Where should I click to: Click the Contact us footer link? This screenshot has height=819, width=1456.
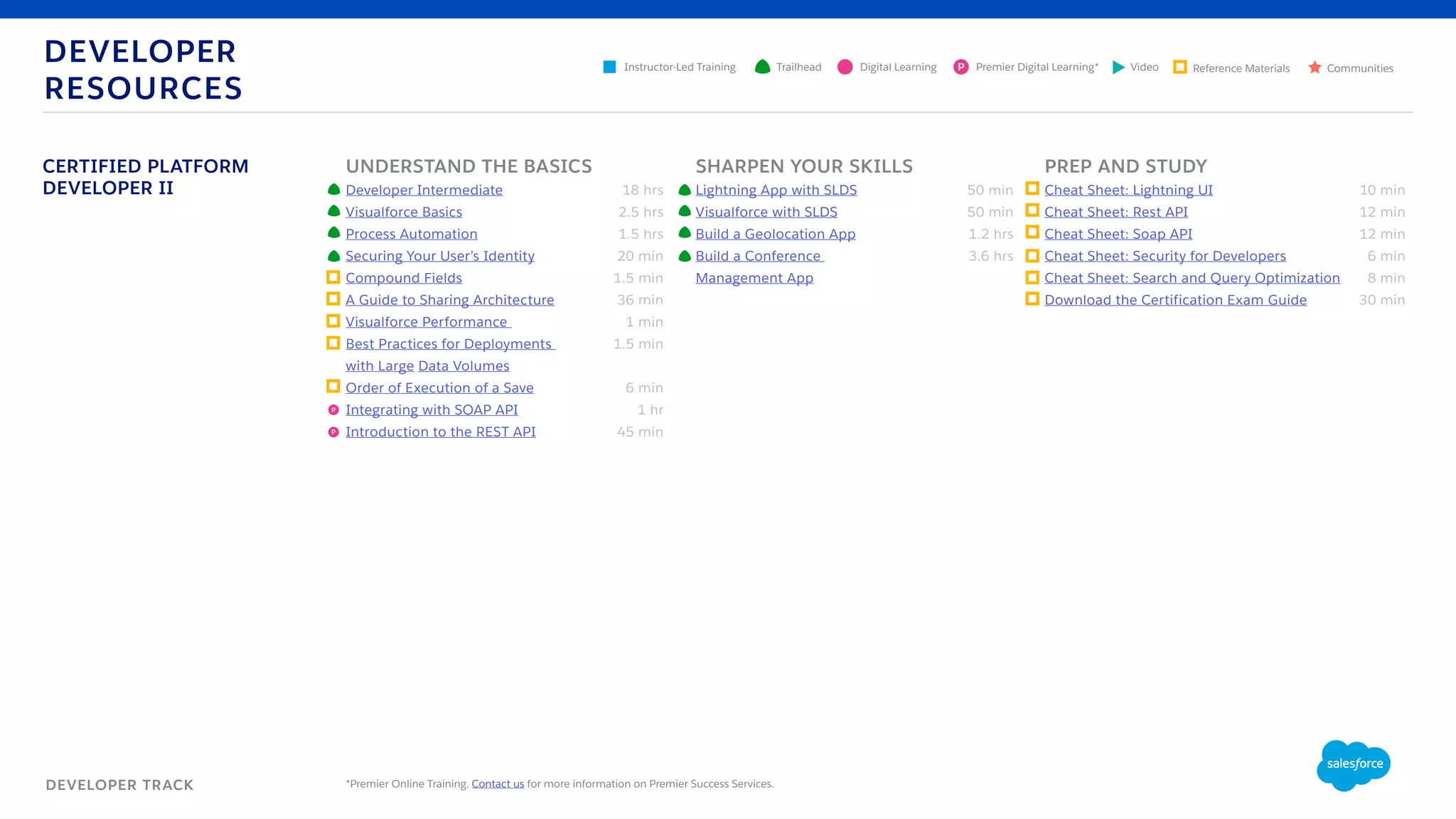pyautogui.click(x=498, y=783)
